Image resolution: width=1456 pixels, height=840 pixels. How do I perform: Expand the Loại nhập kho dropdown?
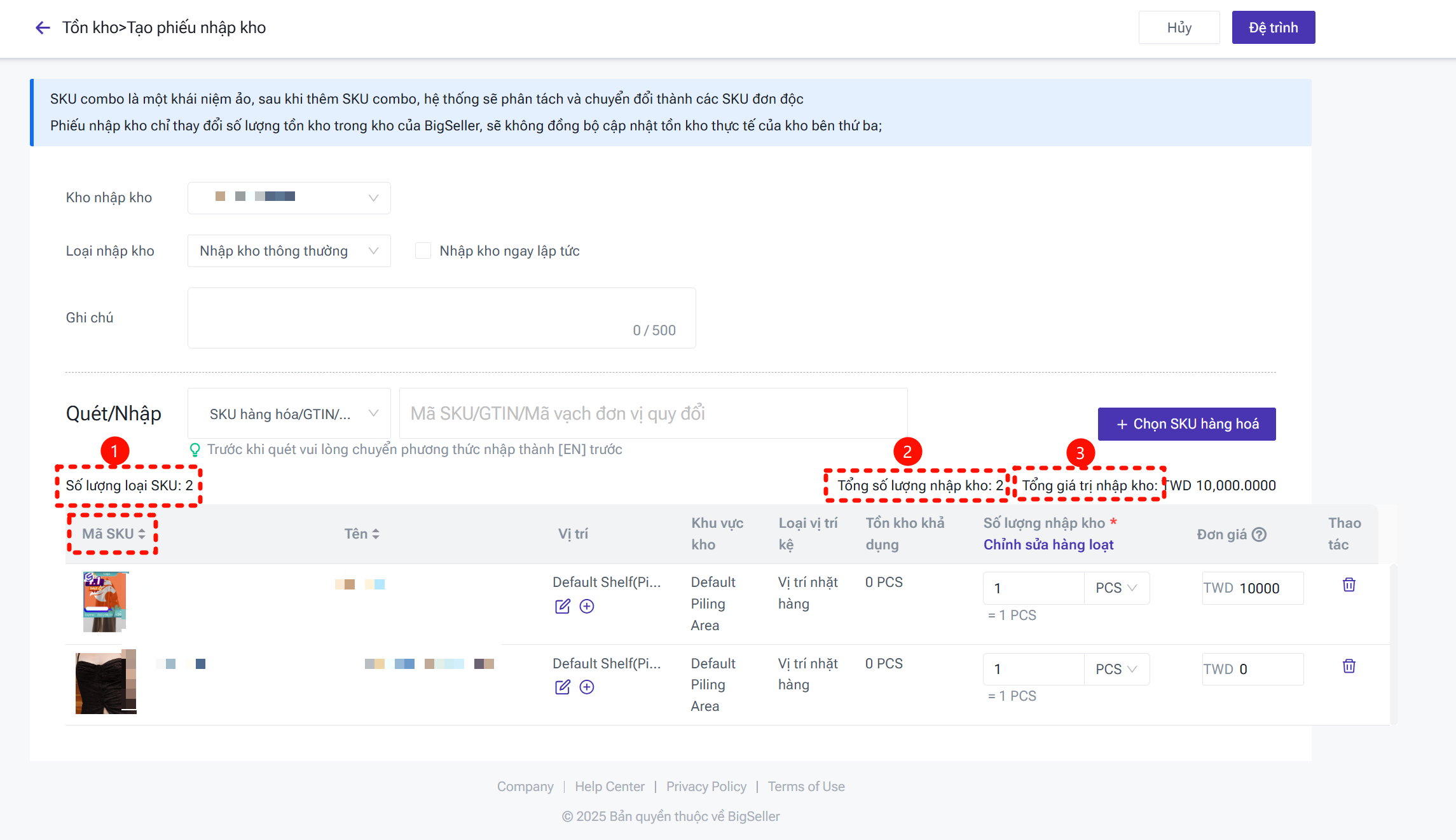(289, 251)
